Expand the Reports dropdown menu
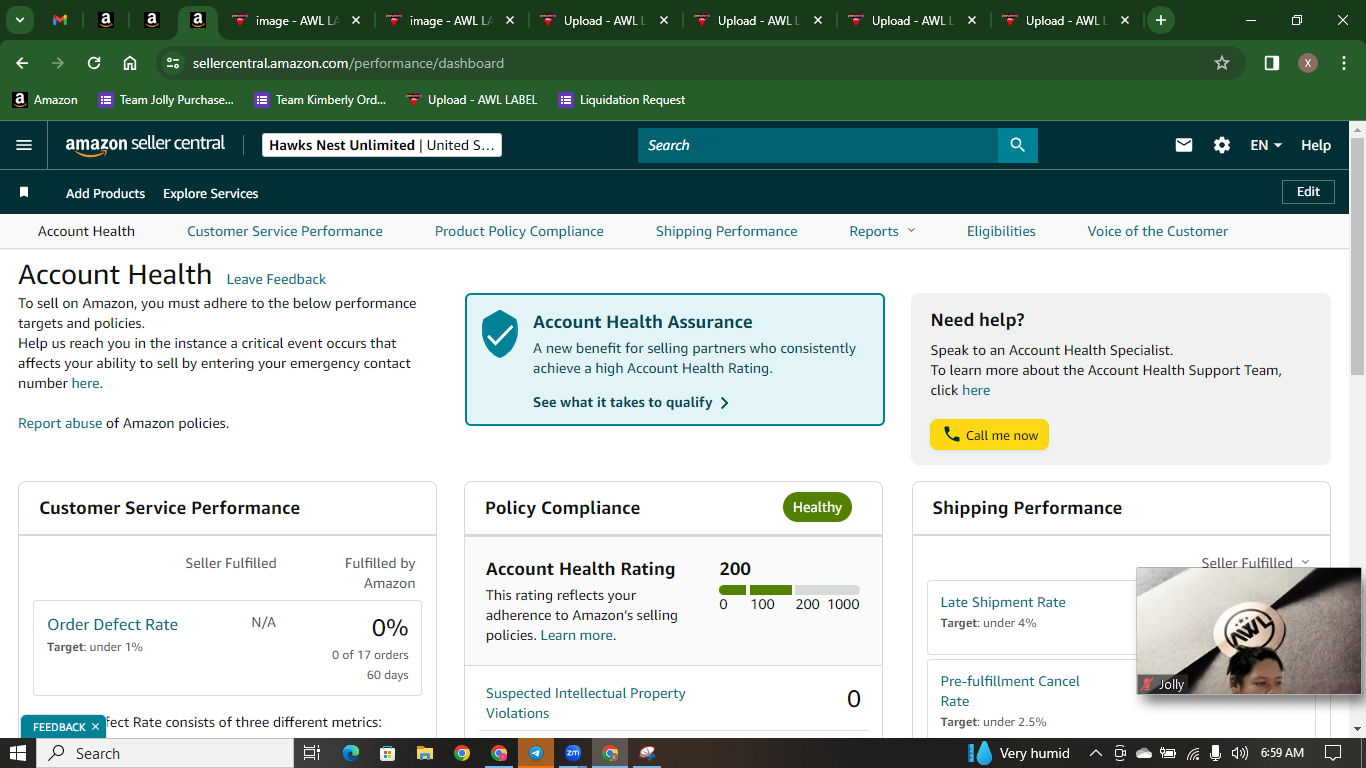The width and height of the screenshot is (1366, 768). pyautogui.click(x=882, y=231)
